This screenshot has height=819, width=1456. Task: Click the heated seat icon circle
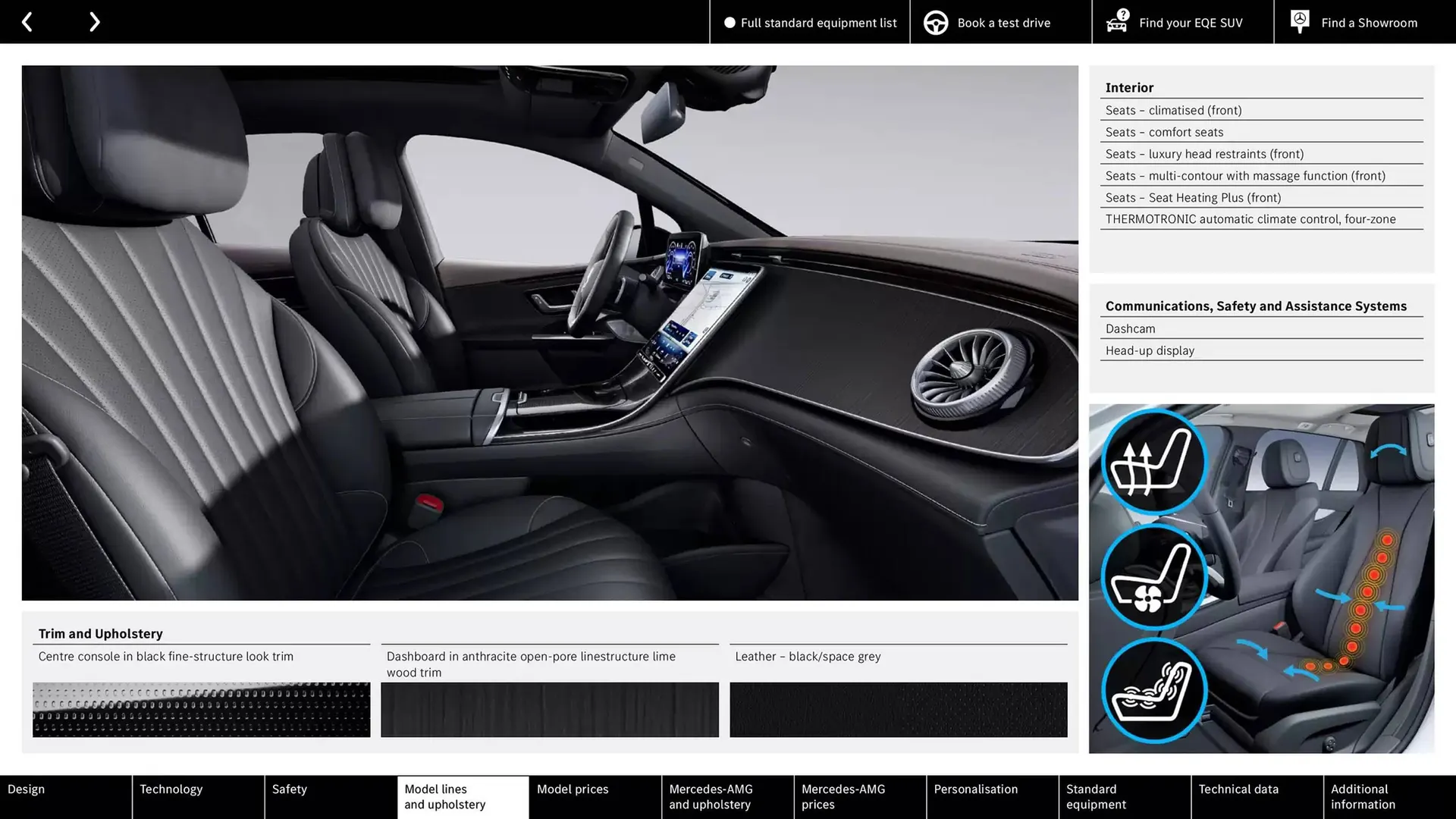coord(1153,463)
